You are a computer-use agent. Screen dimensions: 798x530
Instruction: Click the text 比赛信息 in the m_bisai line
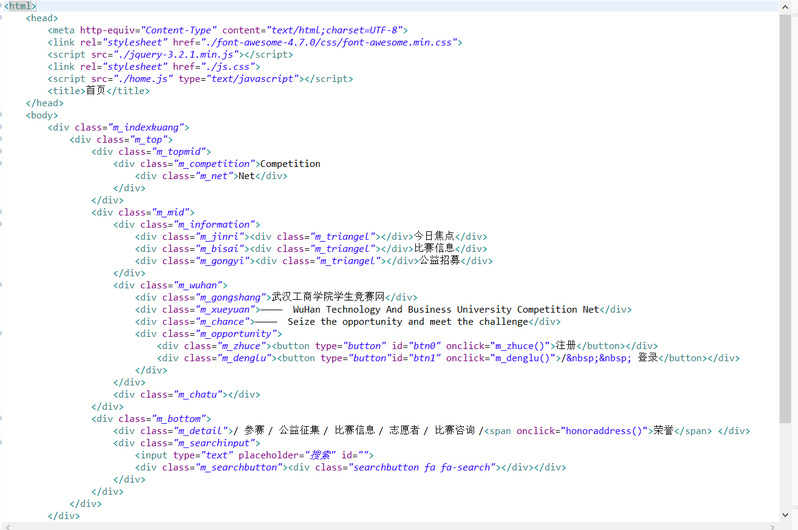434,248
